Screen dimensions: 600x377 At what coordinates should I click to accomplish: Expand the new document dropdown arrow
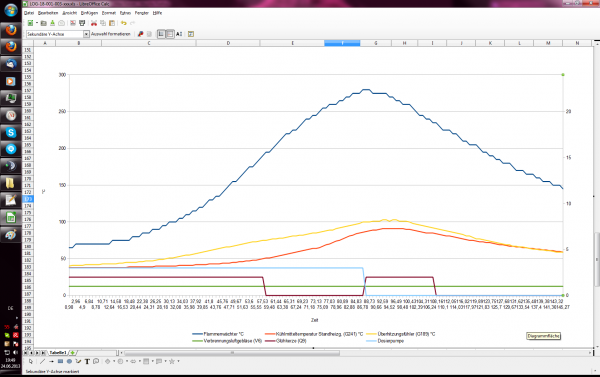(37, 23)
